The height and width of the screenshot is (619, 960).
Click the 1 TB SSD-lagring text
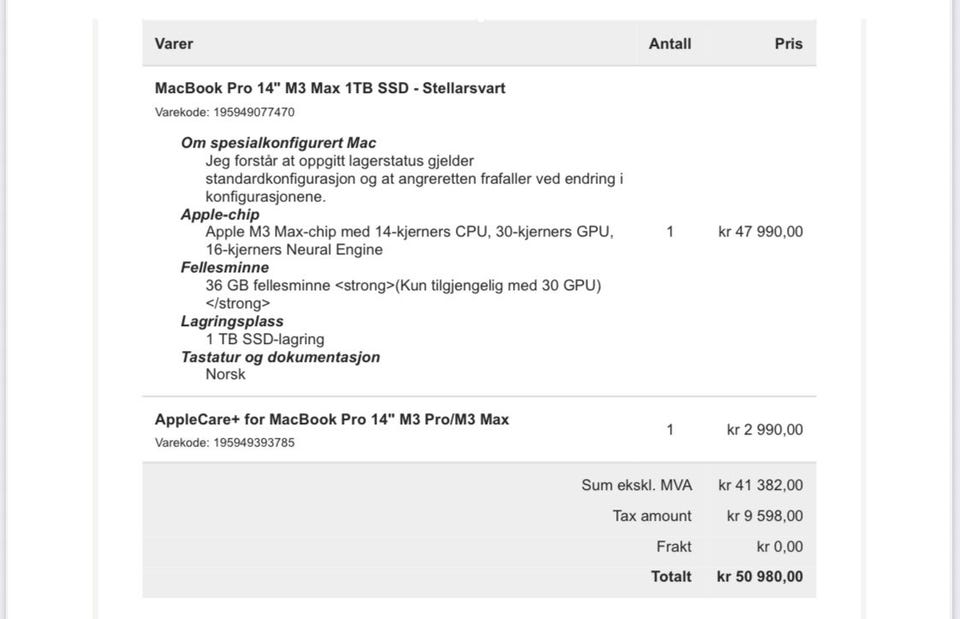(265, 339)
